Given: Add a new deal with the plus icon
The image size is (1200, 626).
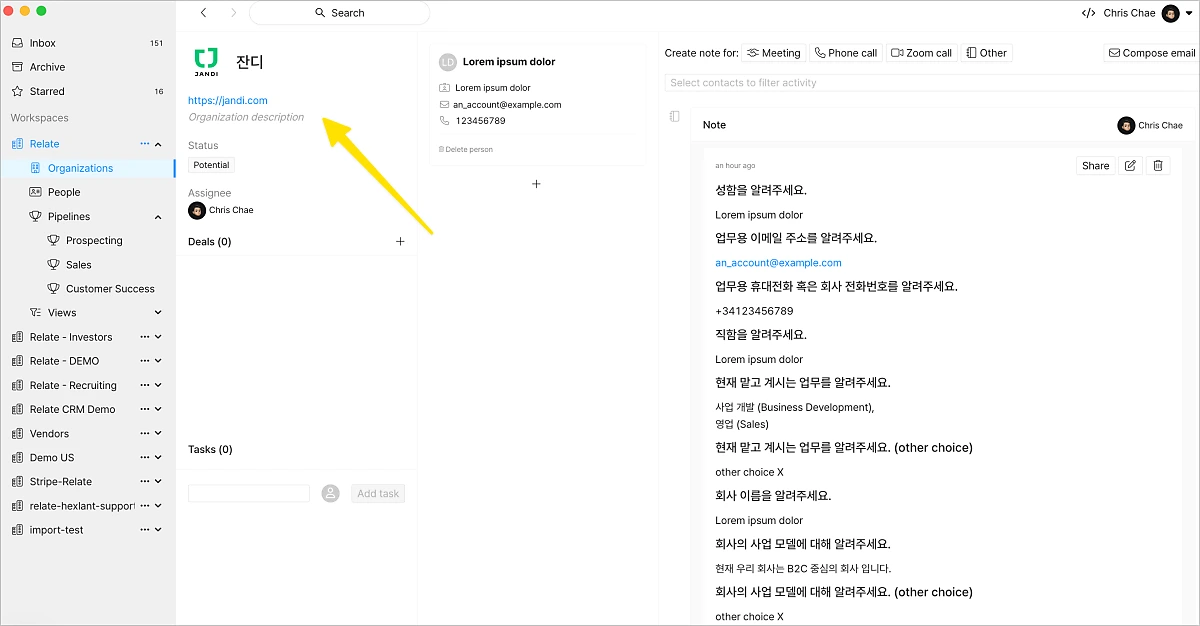Looking at the screenshot, I should click(400, 241).
